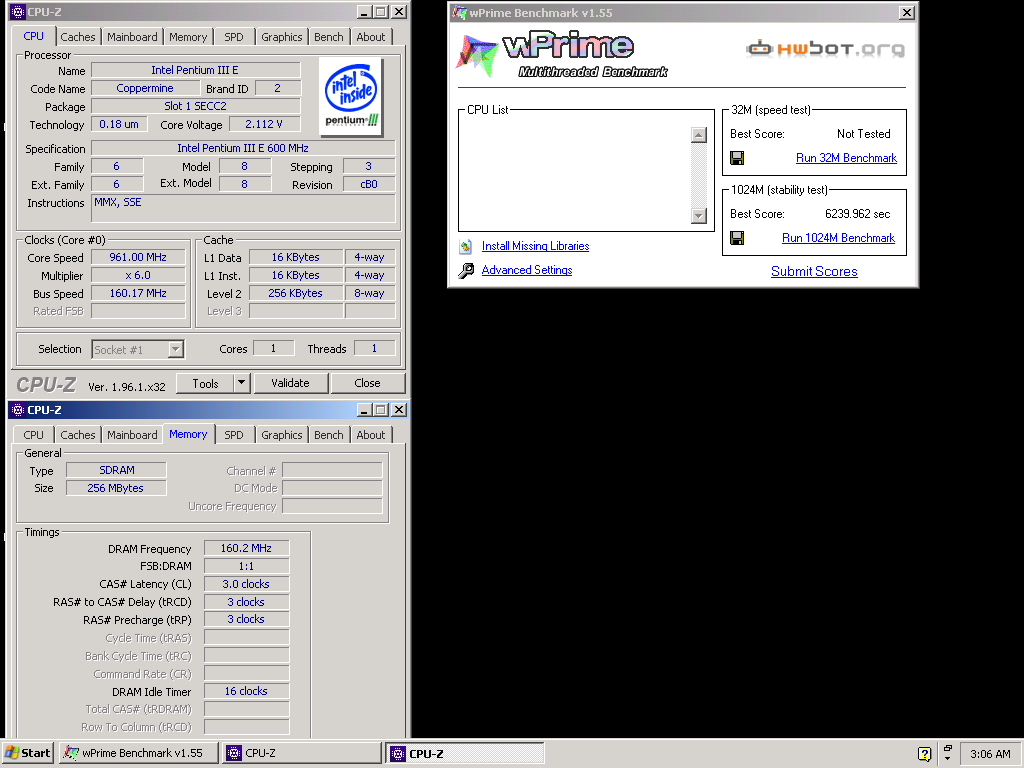Viewport: 1024px width, 768px height.
Task: Click the top CPU-Z window title icon
Action: 18,12
